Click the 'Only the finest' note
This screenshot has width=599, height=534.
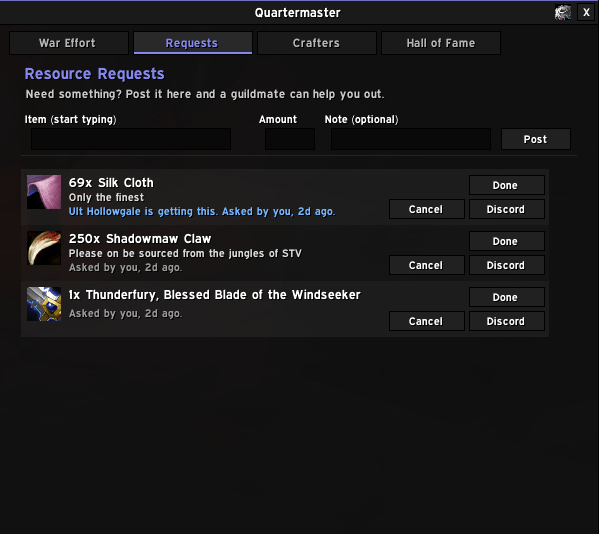coord(107,197)
